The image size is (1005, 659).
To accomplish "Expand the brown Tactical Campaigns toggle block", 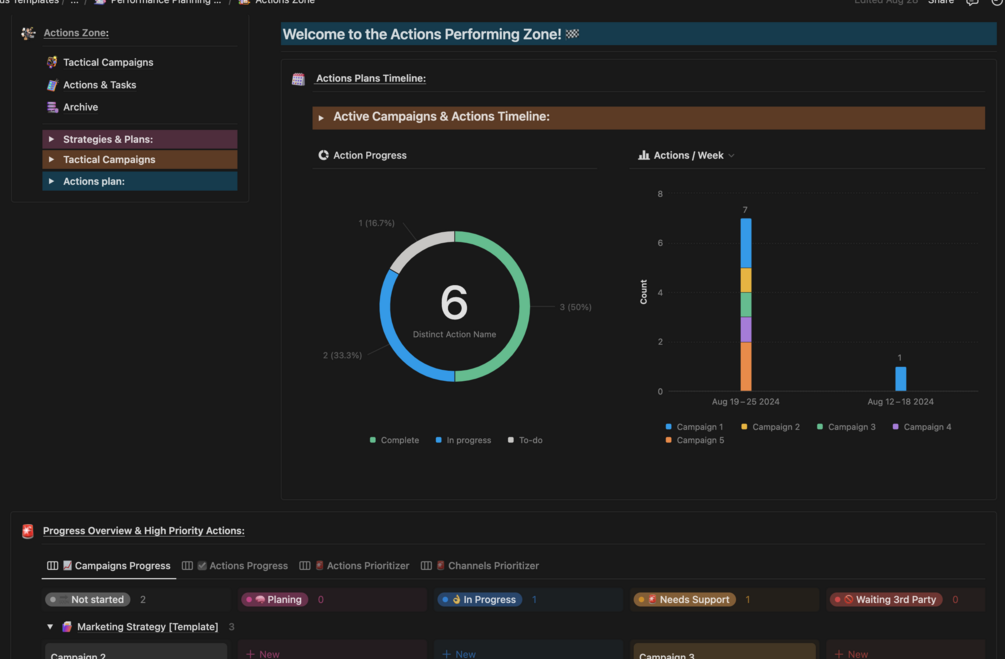I will [x=51, y=160].
